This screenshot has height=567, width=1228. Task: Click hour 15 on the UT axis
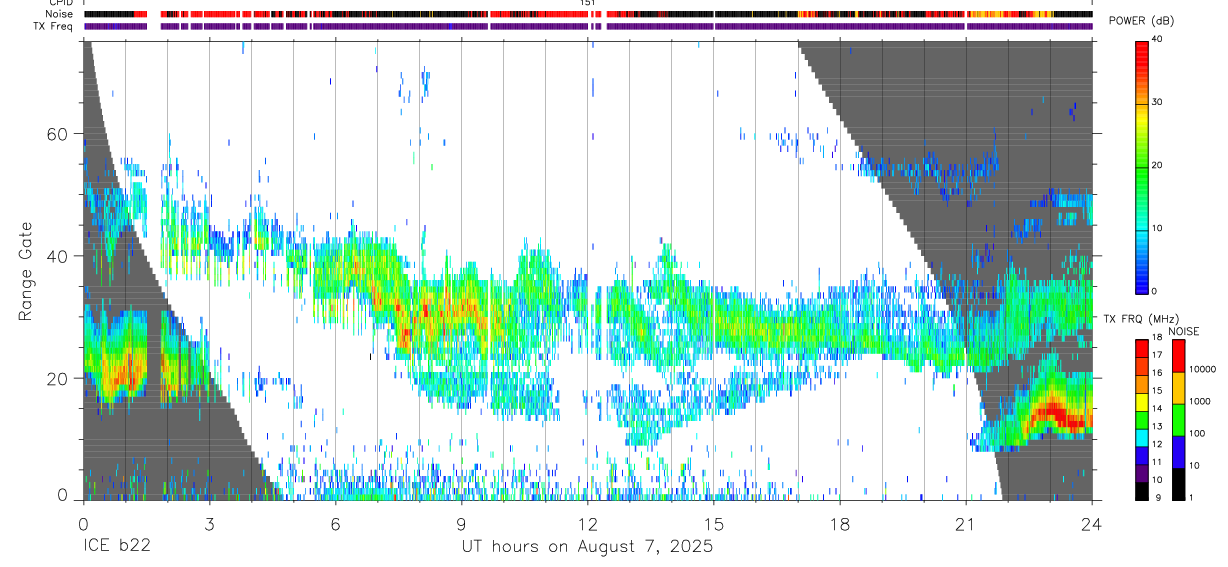tap(713, 523)
